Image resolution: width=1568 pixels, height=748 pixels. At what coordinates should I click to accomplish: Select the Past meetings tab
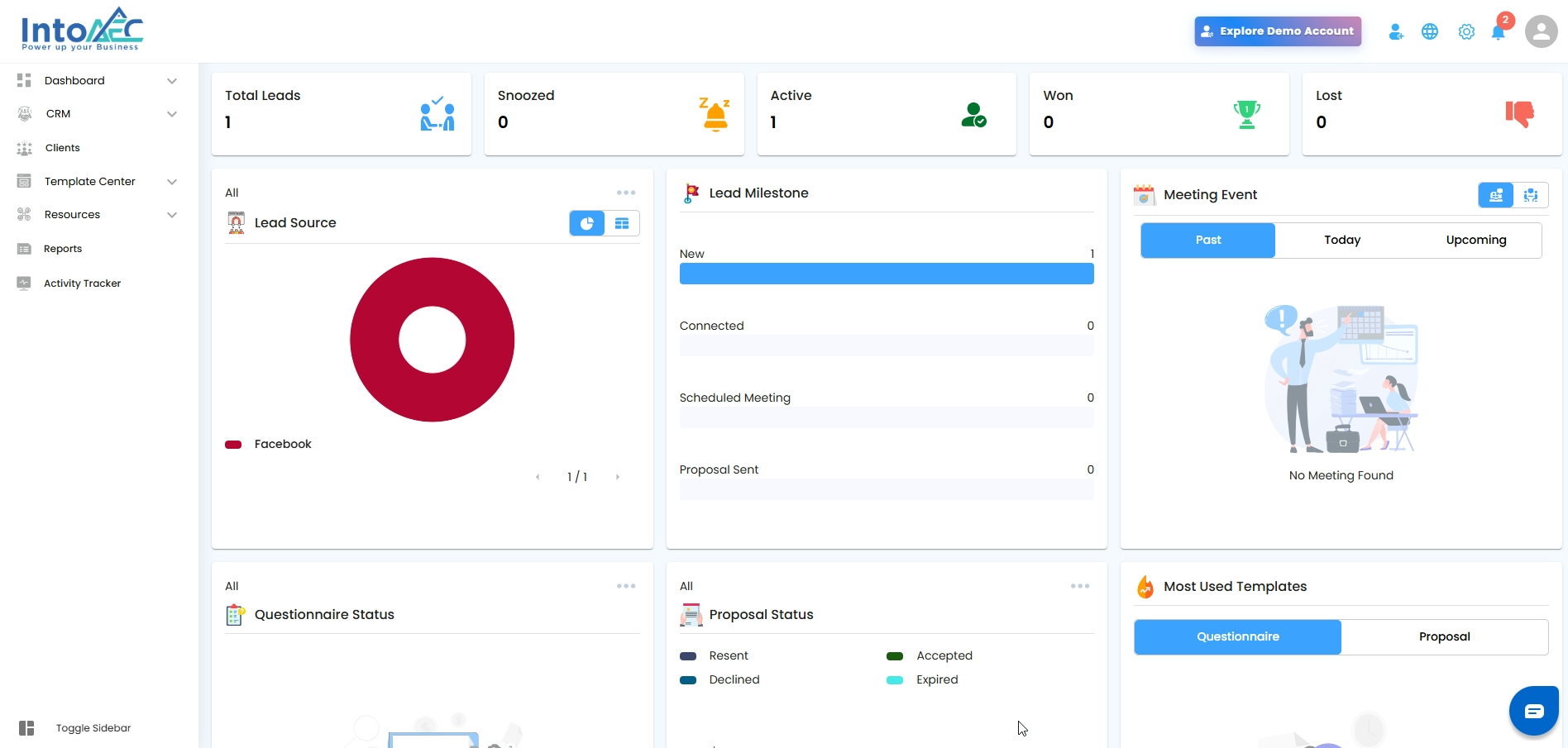click(1208, 241)
